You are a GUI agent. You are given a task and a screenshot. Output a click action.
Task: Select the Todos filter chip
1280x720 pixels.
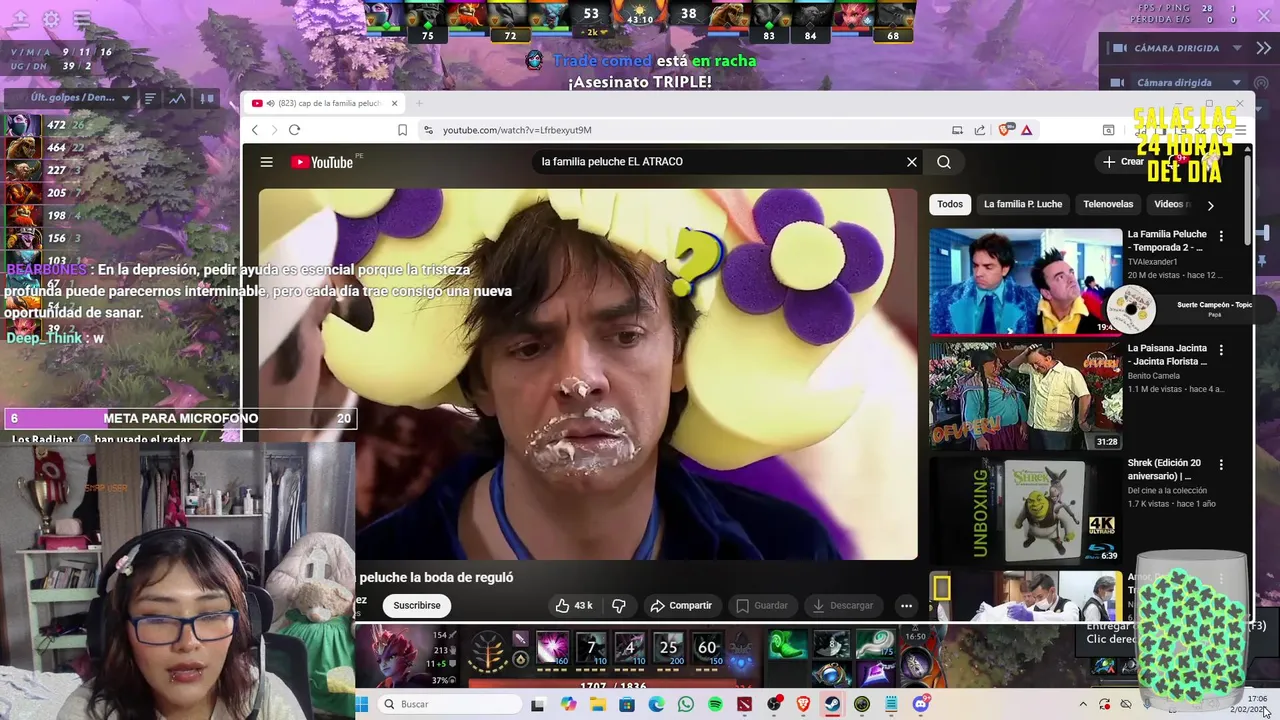pyautogui.click(x=950, y=204)
